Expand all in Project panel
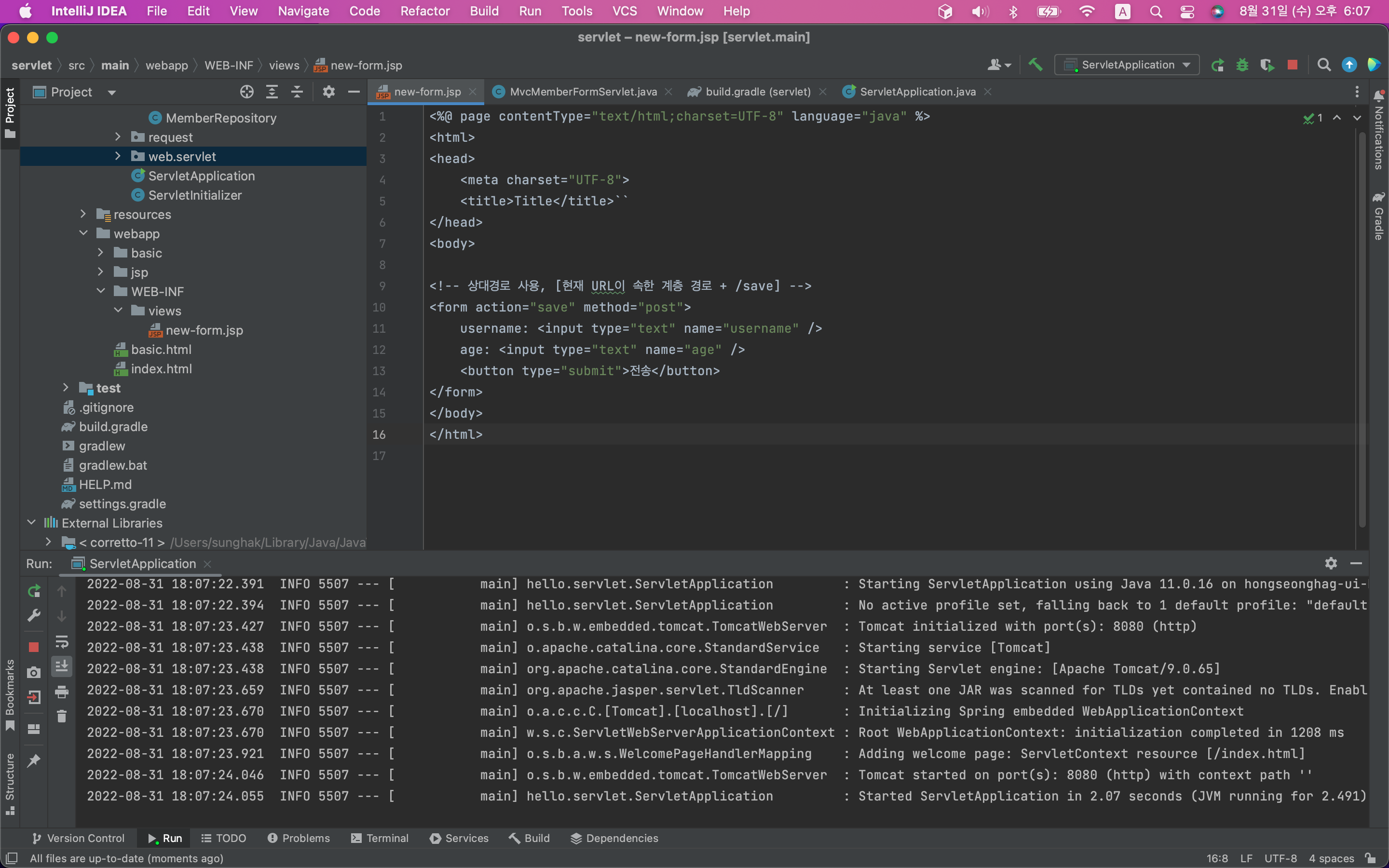 click(272, 92)
